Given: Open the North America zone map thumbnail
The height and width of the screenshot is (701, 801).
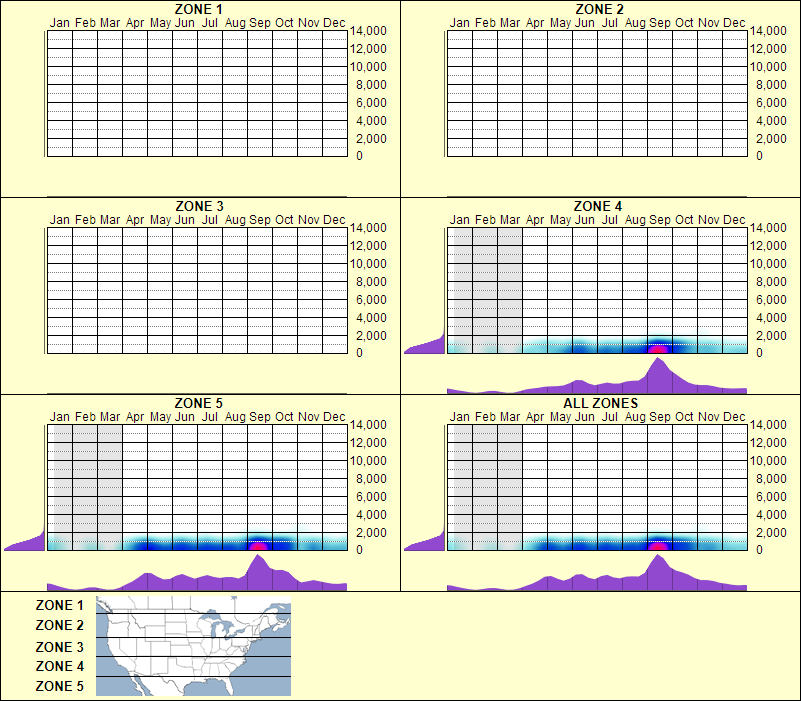Looking at the screenshot, I should 193,646.
